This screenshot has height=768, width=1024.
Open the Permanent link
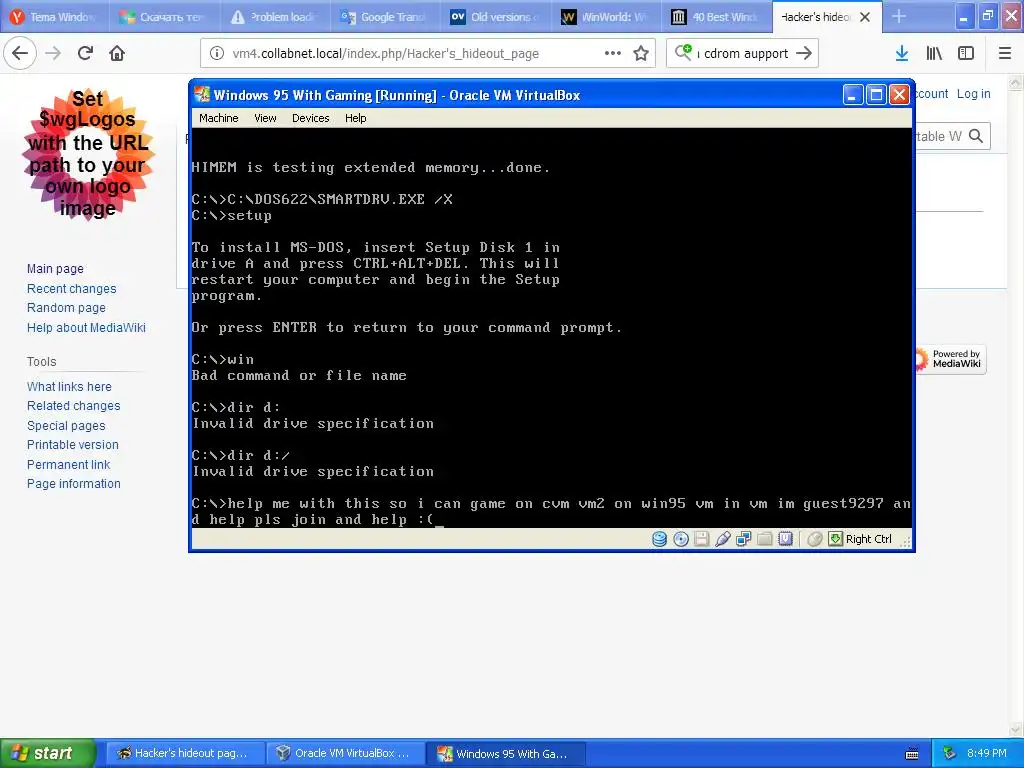(69, 465)
